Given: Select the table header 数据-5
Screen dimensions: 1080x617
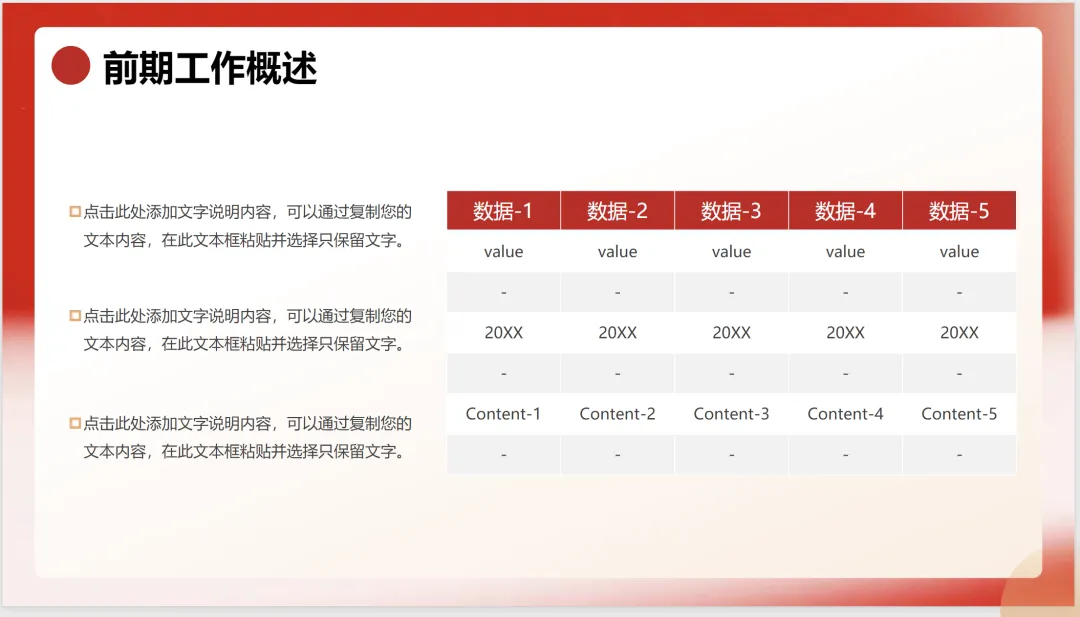Looking at the screenshot, I should point(959,210).
